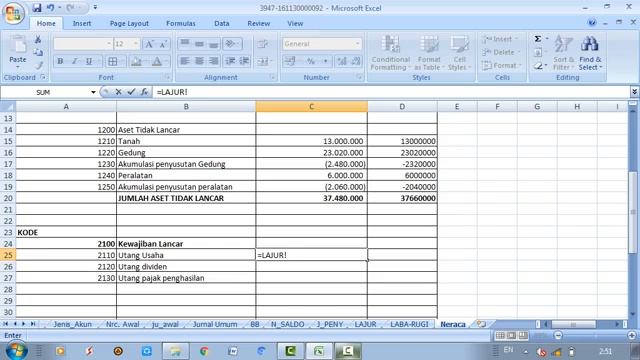Click cell with JUMLAH ASET TIDAK LANCAR
The height and width of the screenshot is (360, 640).
186,198
